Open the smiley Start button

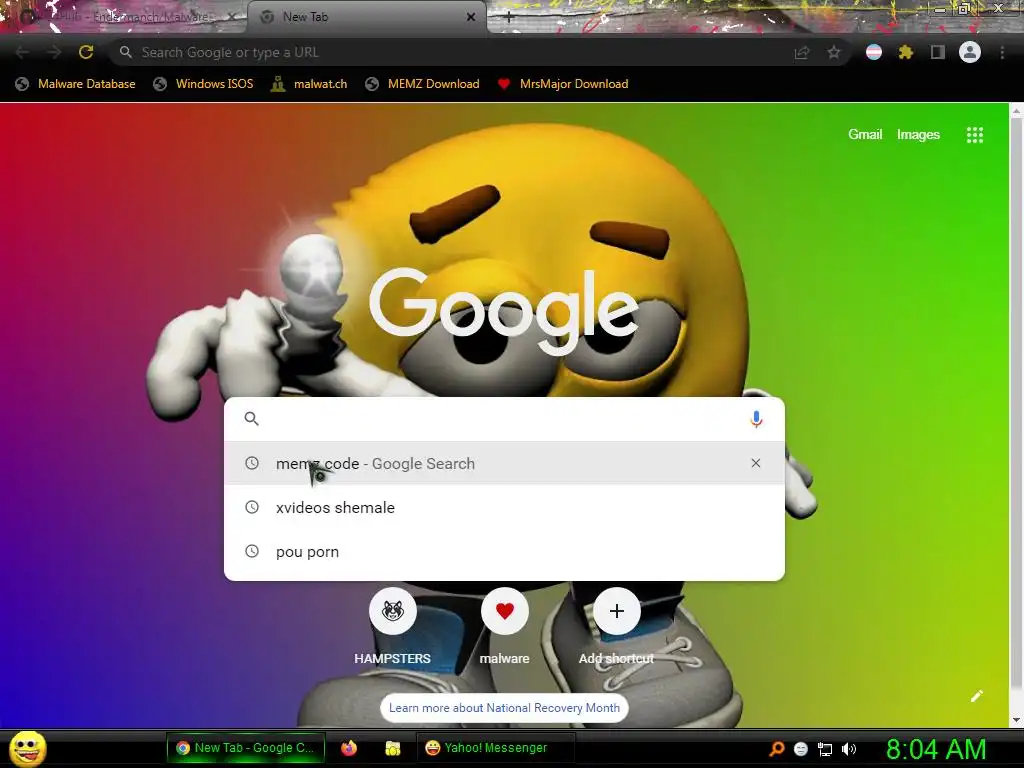pos(28,748)
